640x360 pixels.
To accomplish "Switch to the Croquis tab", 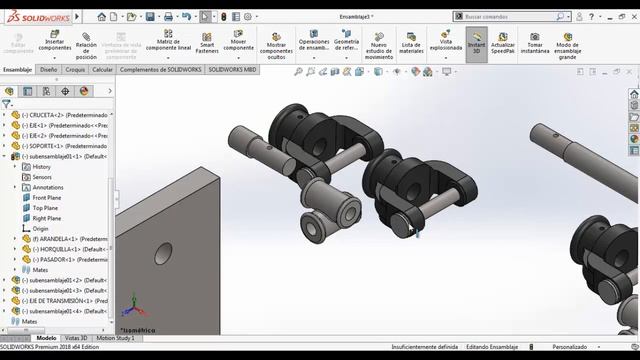I will 75,70.
